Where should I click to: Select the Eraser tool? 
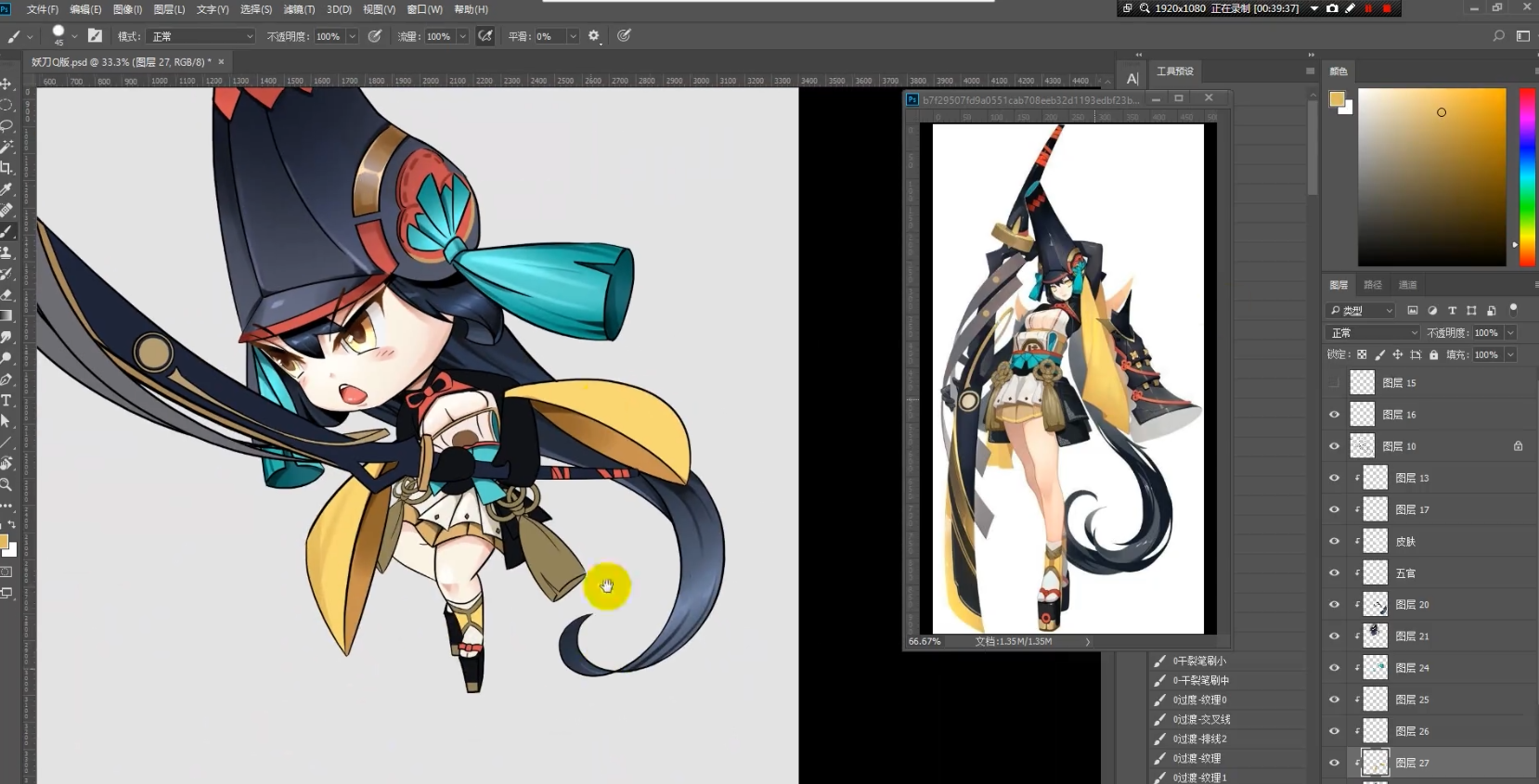(6, 295)
